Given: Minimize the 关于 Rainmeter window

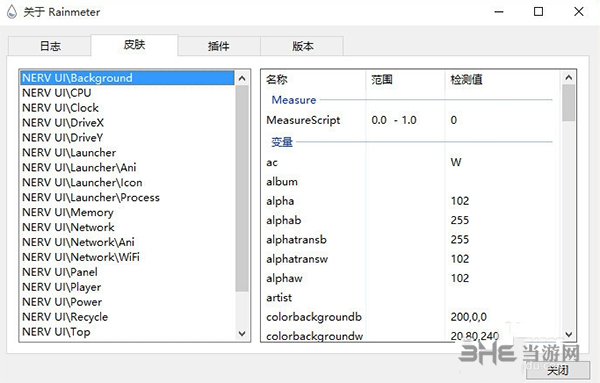Looking at the screenshot, I should 499,12.
